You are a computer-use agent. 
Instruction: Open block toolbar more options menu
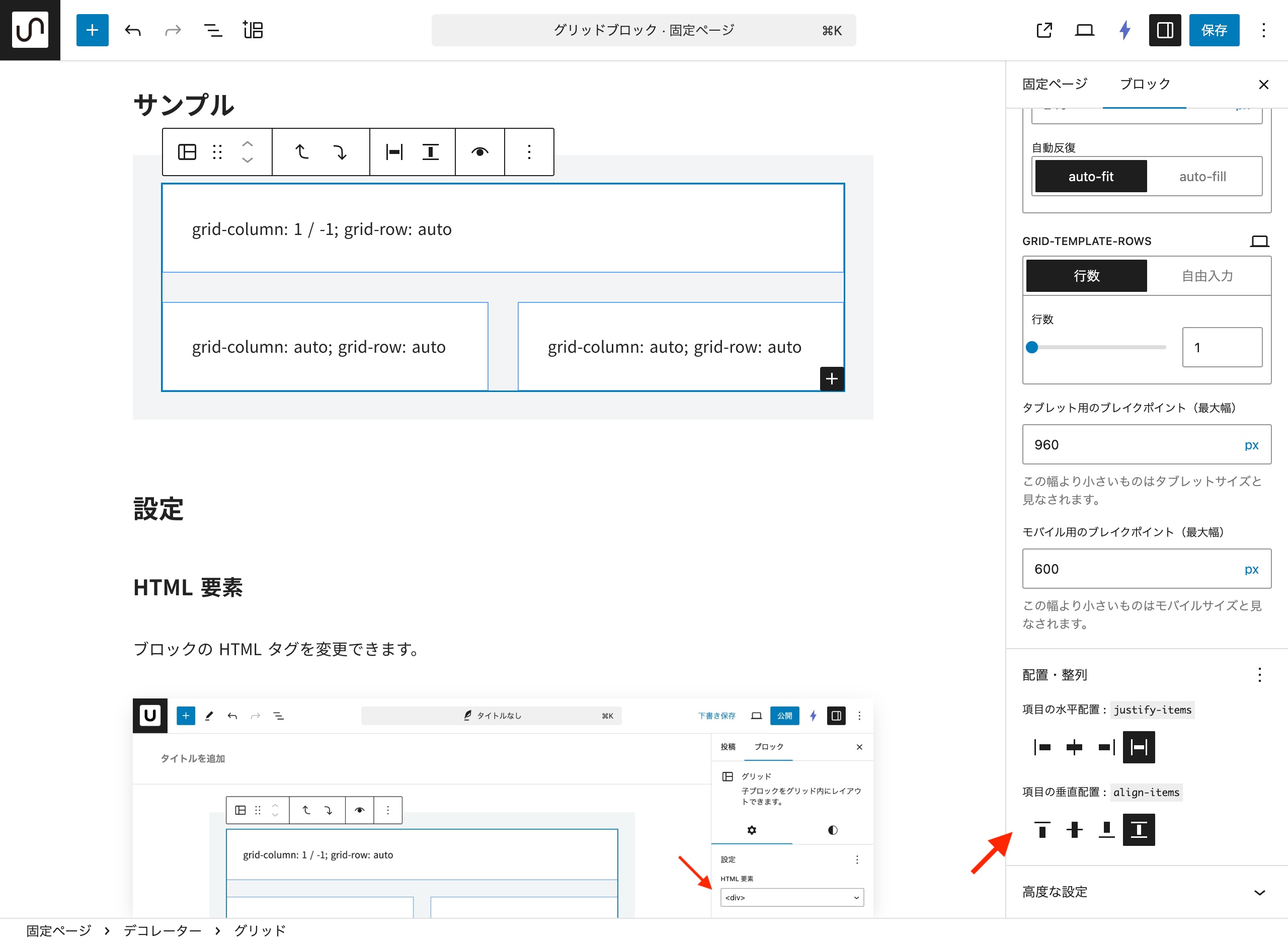click(x=529, y=152)
